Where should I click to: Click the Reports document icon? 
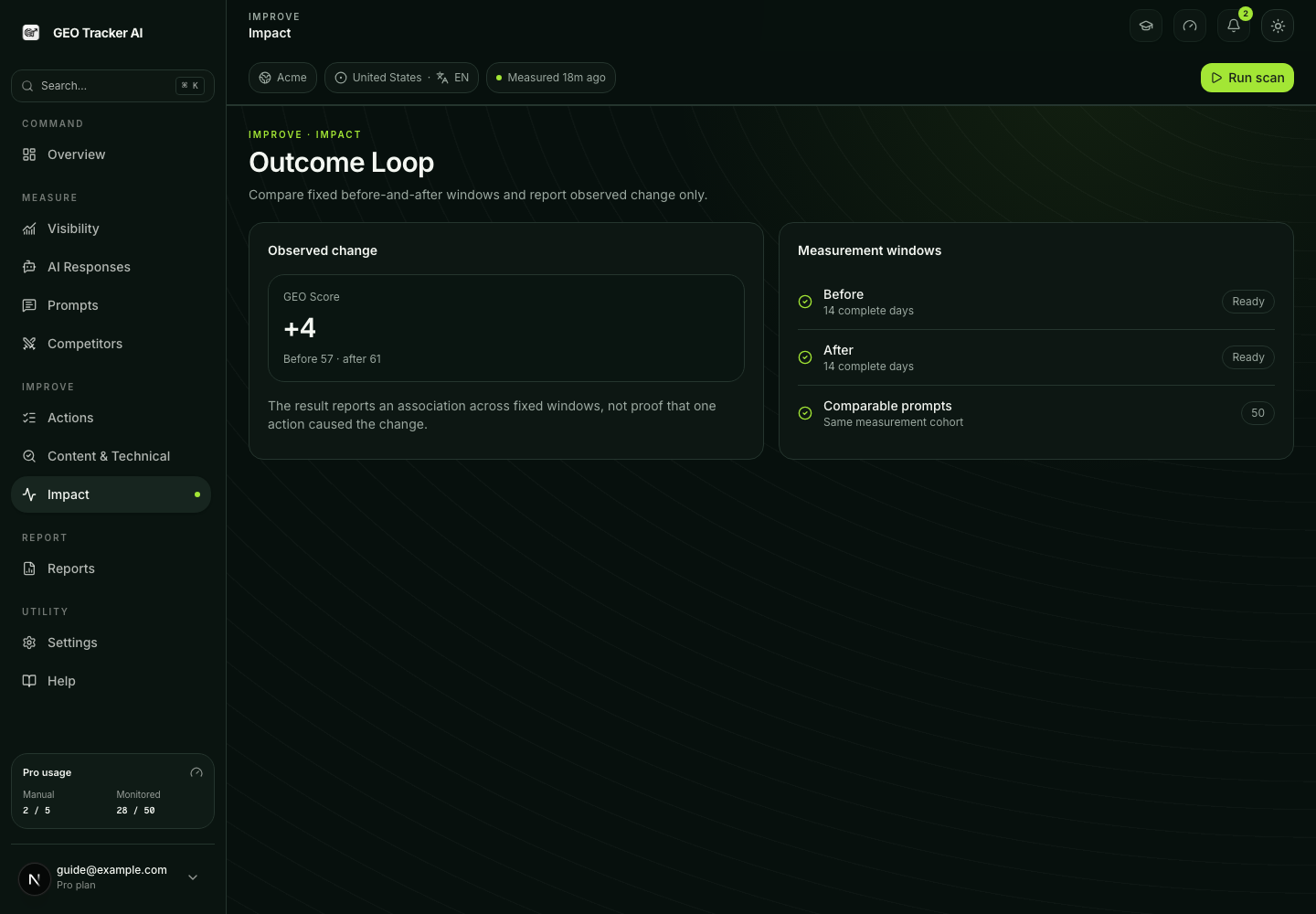tap(29, 569)
